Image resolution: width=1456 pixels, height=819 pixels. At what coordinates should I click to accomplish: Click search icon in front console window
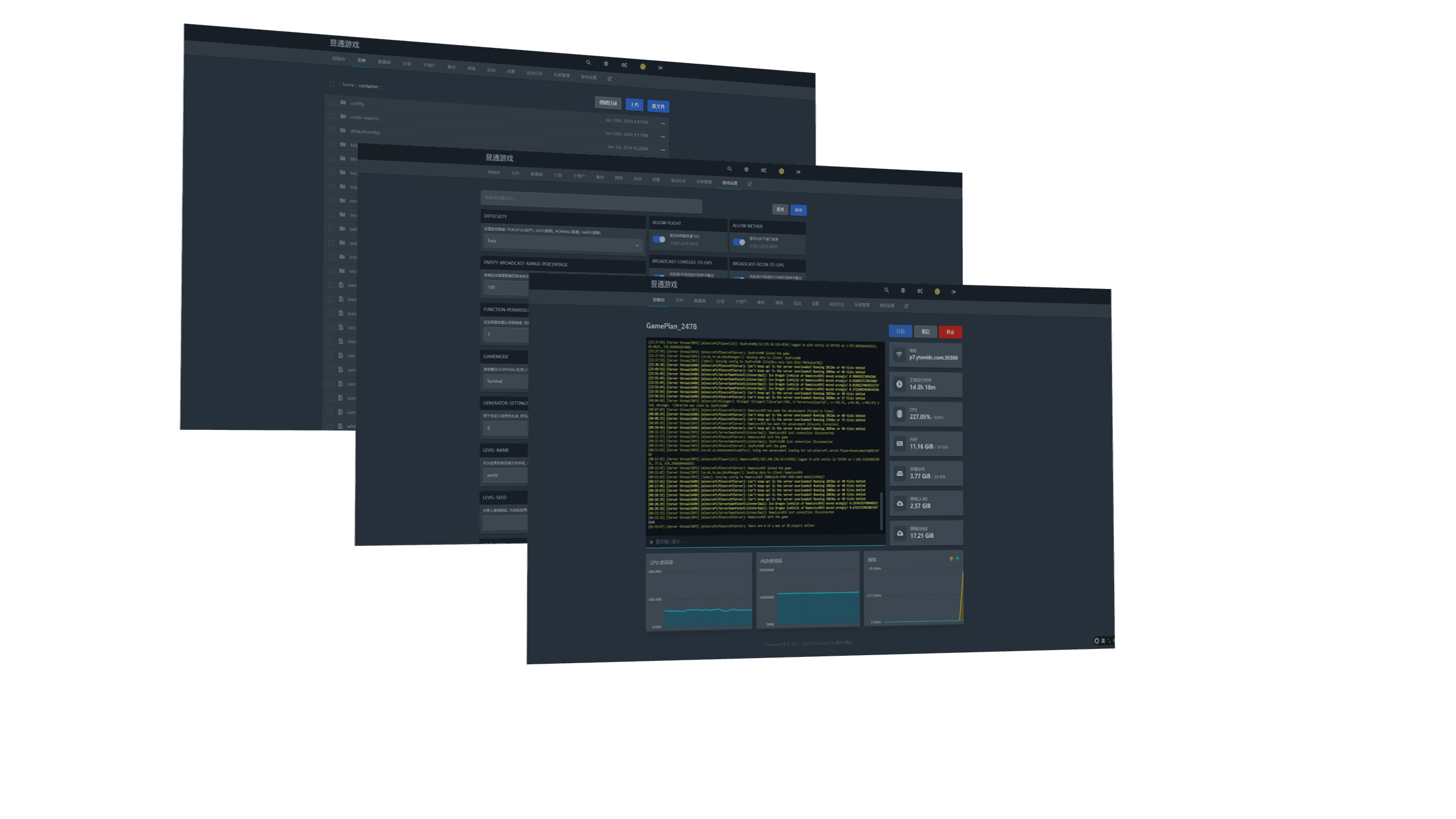pyautogui.click(x=886, y=291)
